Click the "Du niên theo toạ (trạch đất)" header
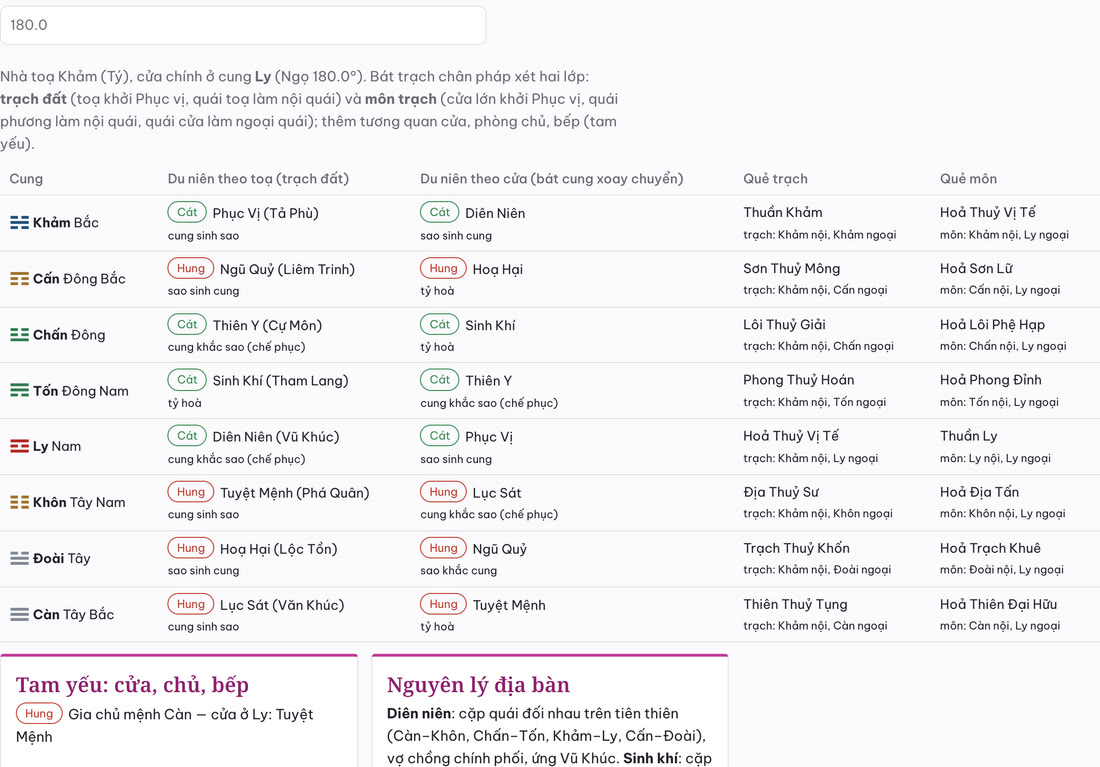This screenshot has height=767, width=1100. coord(258,179)
